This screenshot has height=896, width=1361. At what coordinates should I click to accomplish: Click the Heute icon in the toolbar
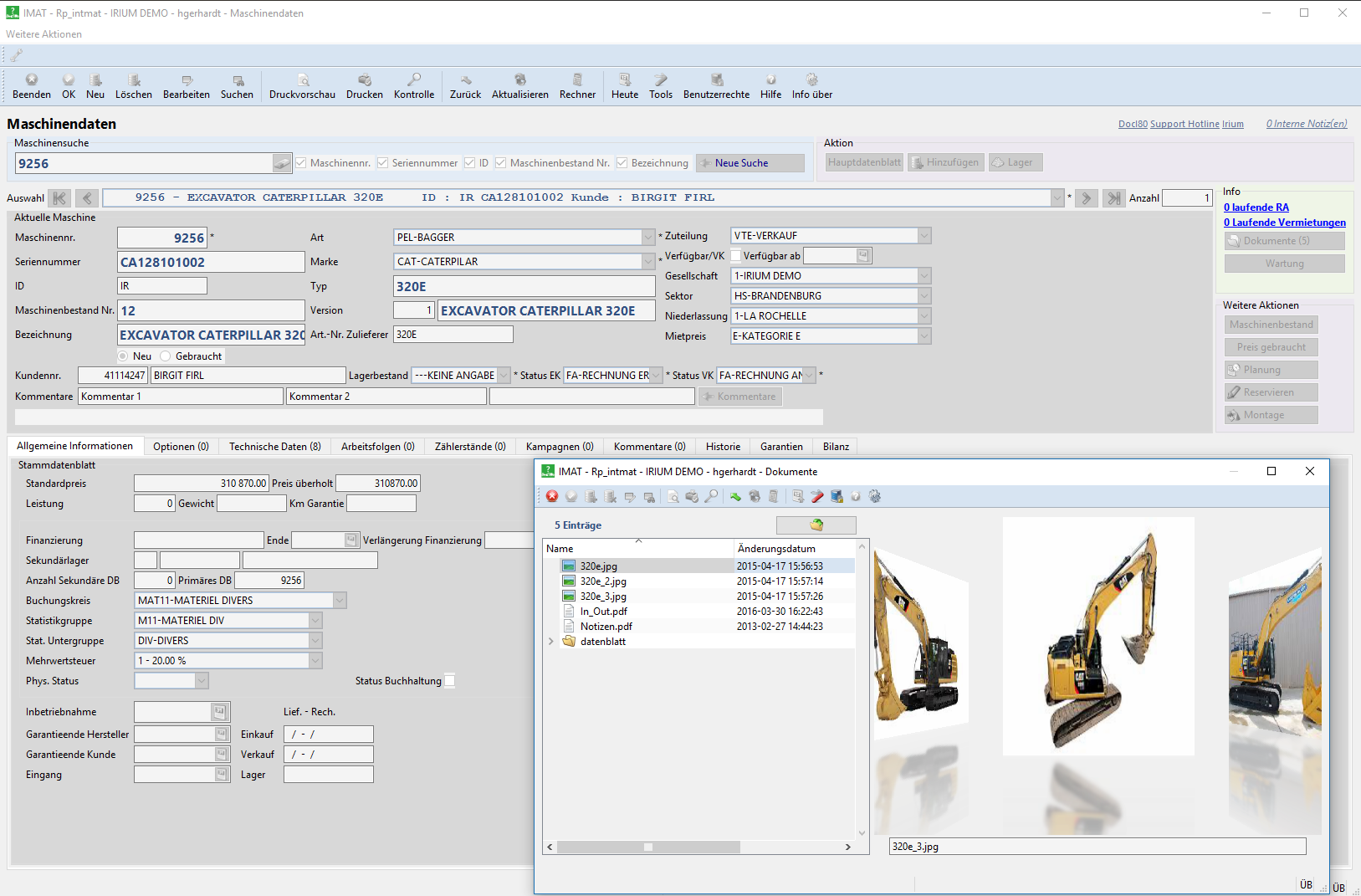624,85
